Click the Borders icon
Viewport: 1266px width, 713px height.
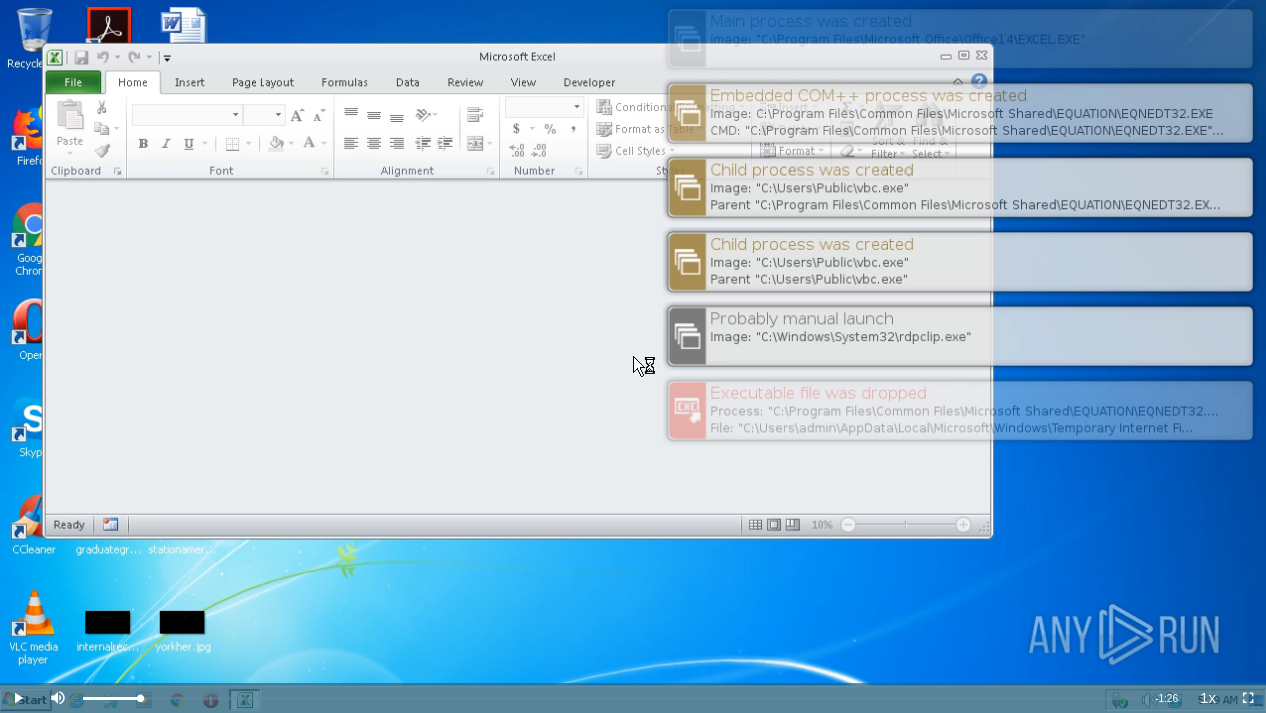(x=232, y=144)
